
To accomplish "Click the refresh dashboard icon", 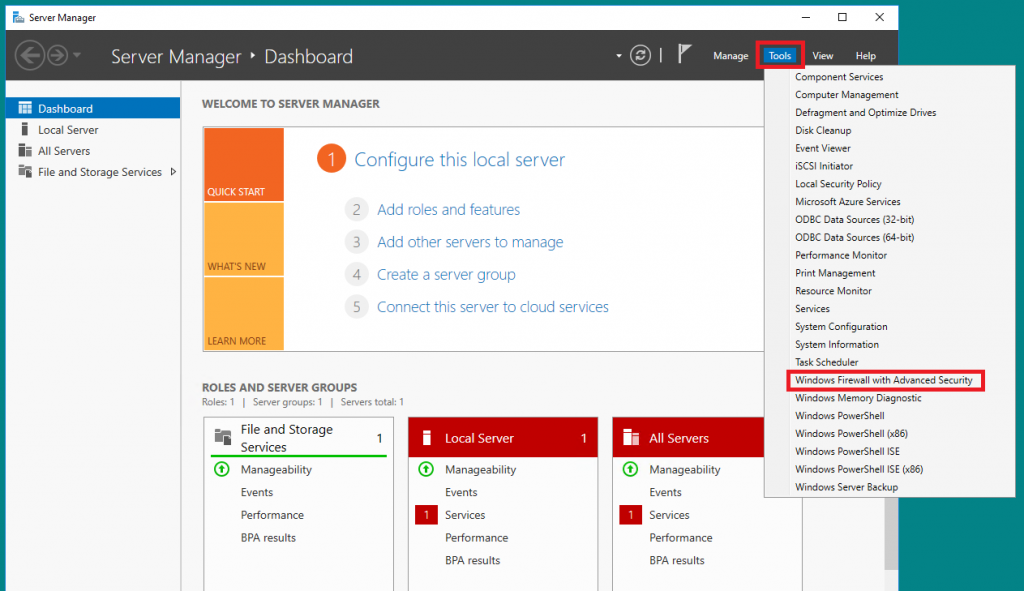I will click(x=640, y=56).
